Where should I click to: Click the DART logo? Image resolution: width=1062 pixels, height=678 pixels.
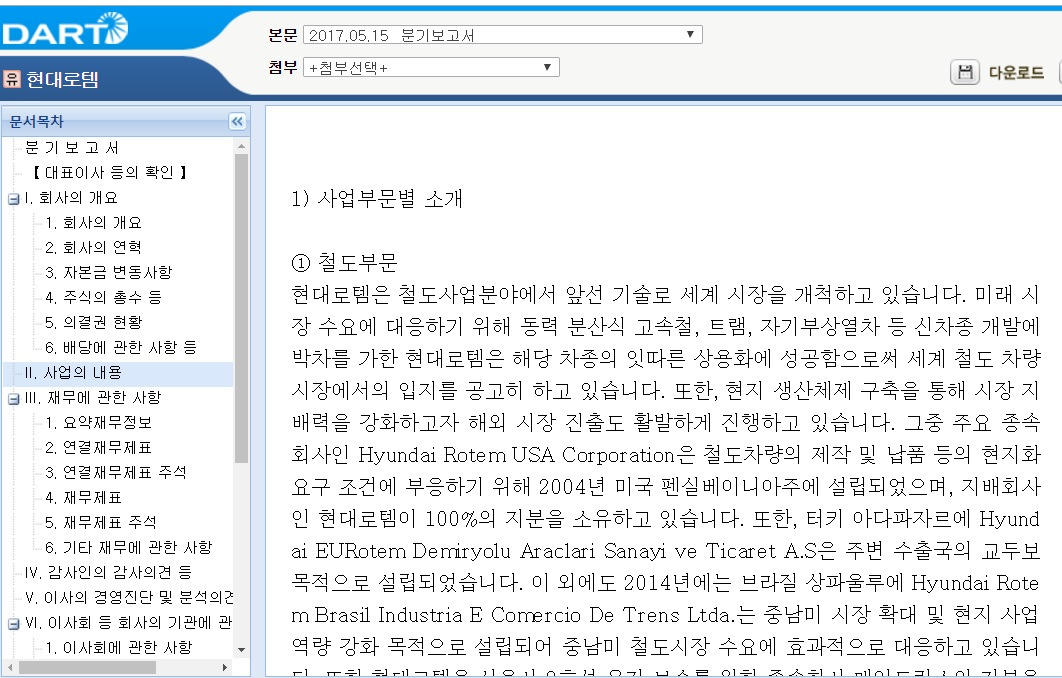64,29
